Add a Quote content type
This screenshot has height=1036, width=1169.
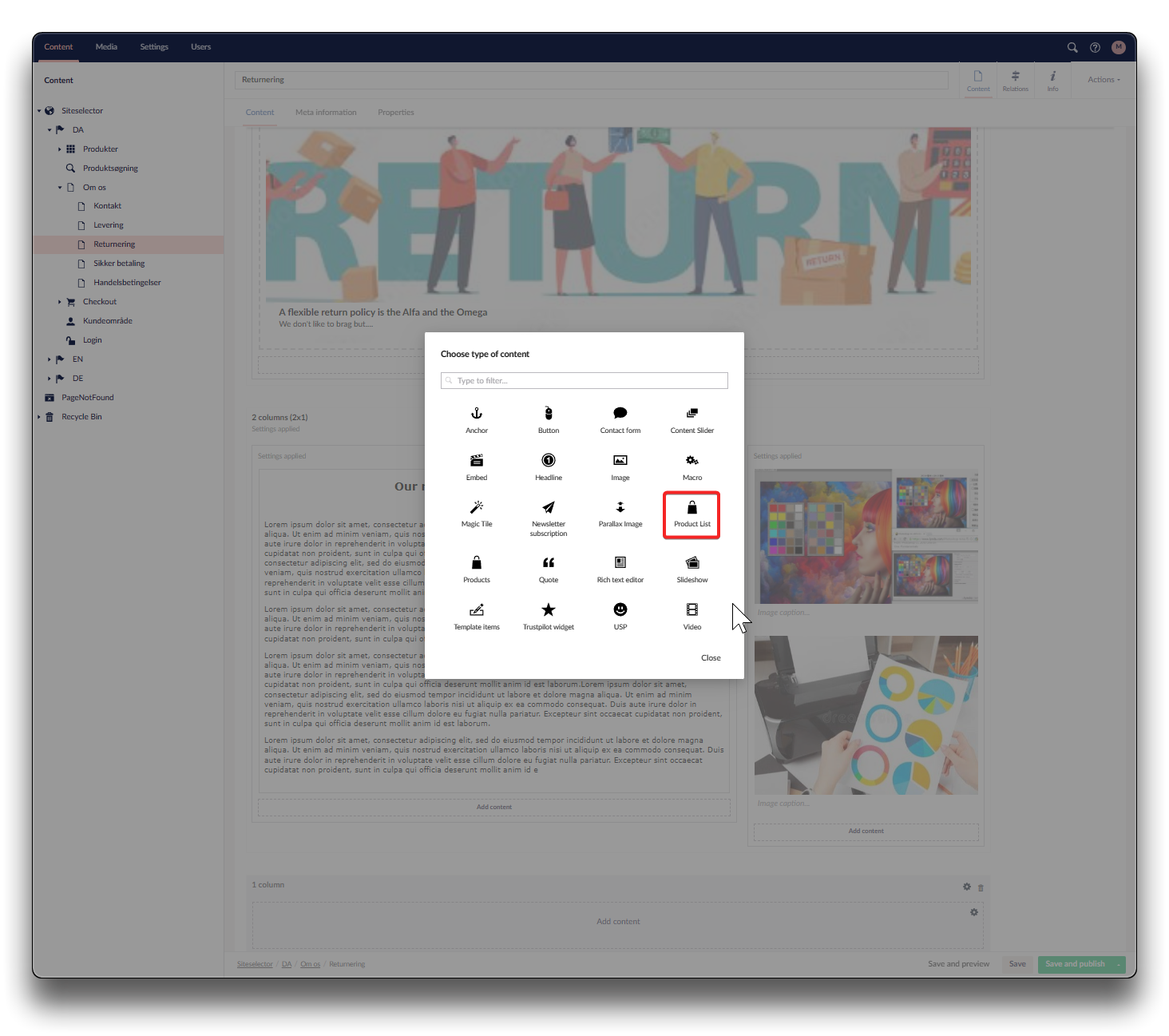549,570
